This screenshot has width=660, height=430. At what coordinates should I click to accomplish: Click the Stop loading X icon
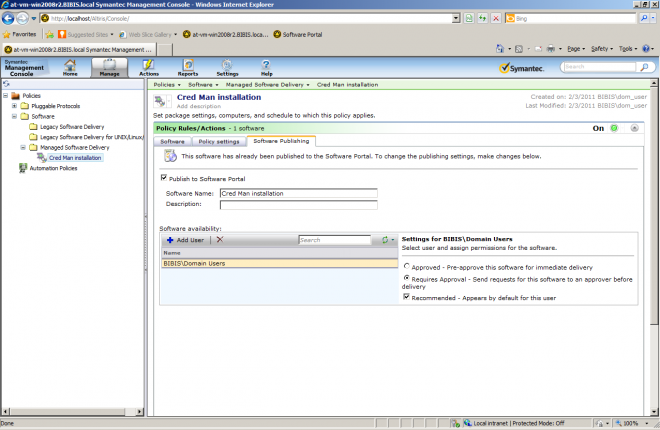496,19
